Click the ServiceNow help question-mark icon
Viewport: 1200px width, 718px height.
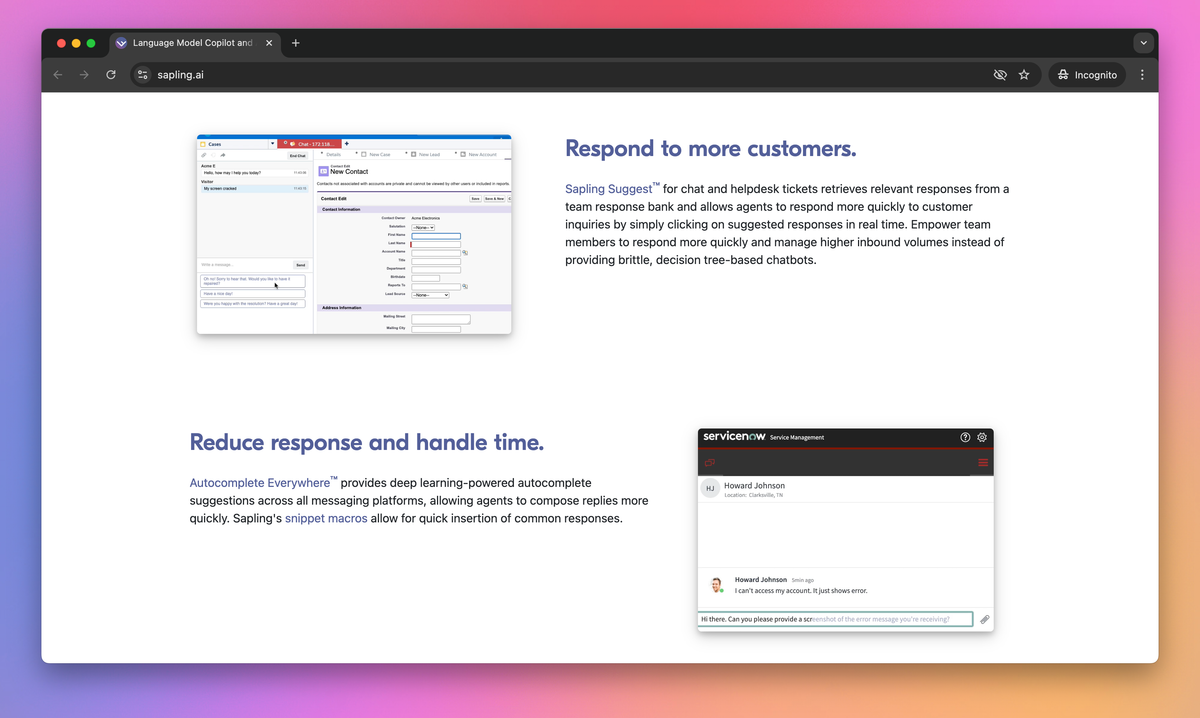[x=965, y=437]
